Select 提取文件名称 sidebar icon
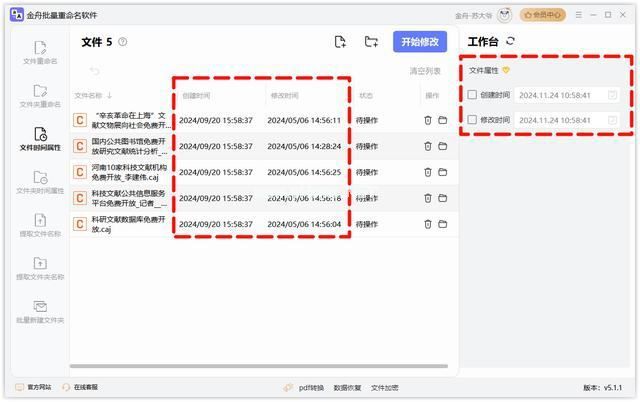 40,225
